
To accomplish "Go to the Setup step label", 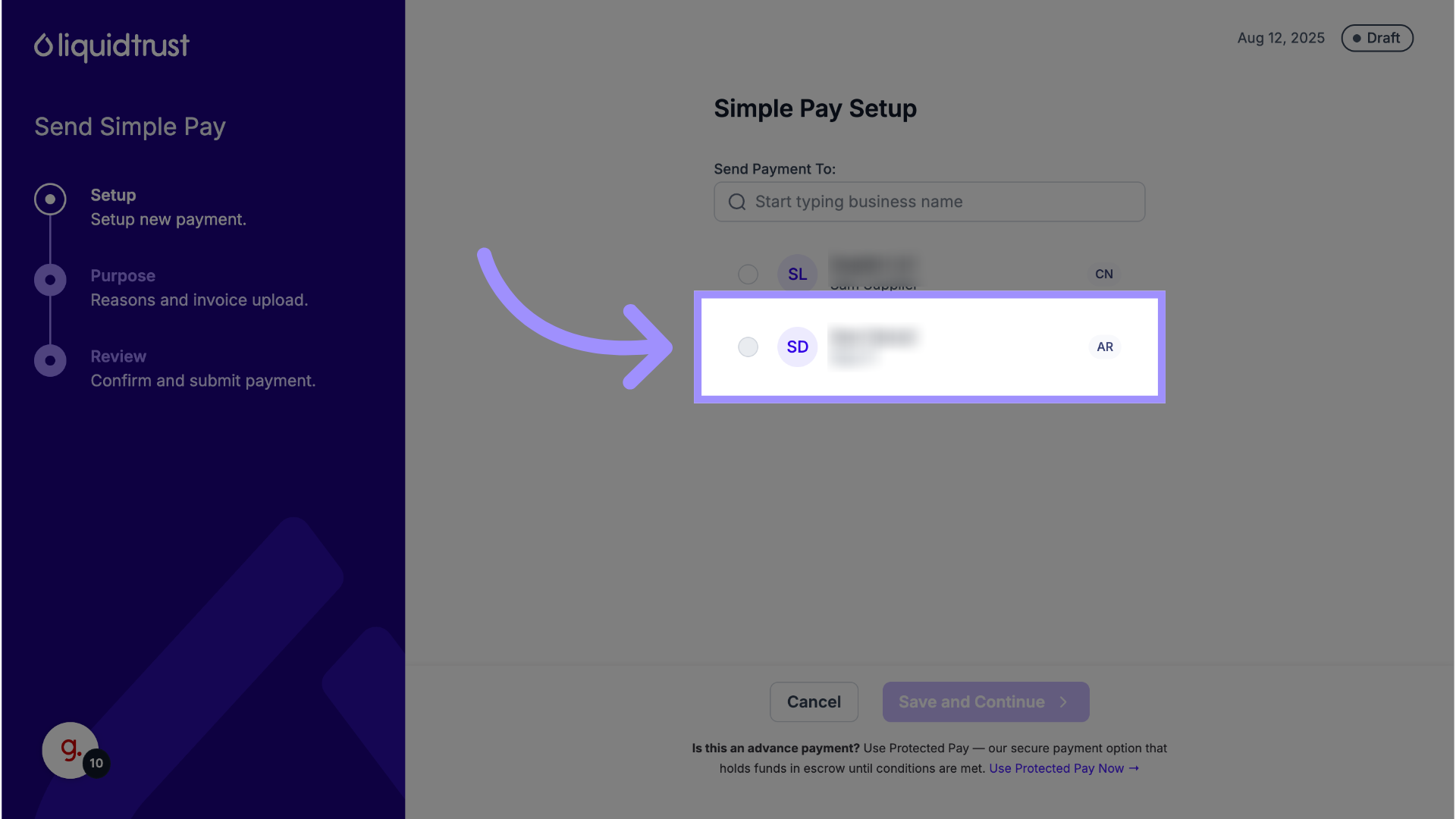I will (113, 196).
